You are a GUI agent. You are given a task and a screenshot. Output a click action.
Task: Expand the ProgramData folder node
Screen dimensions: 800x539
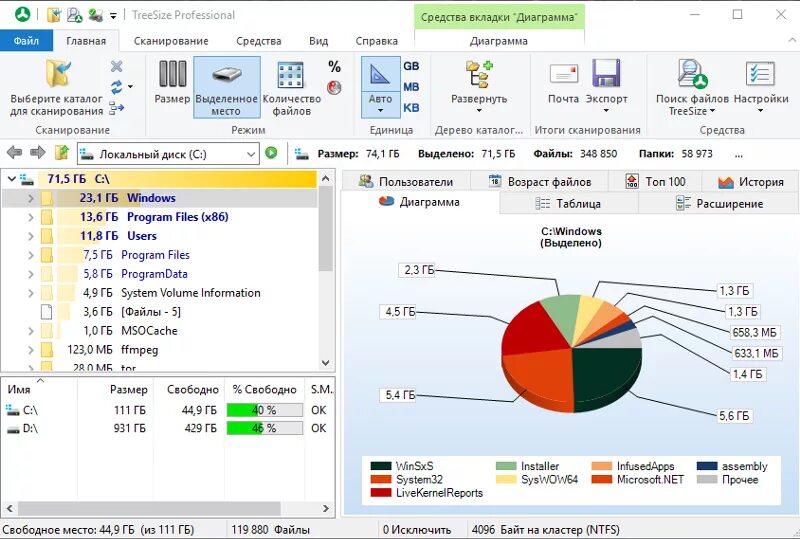point(31,274)
